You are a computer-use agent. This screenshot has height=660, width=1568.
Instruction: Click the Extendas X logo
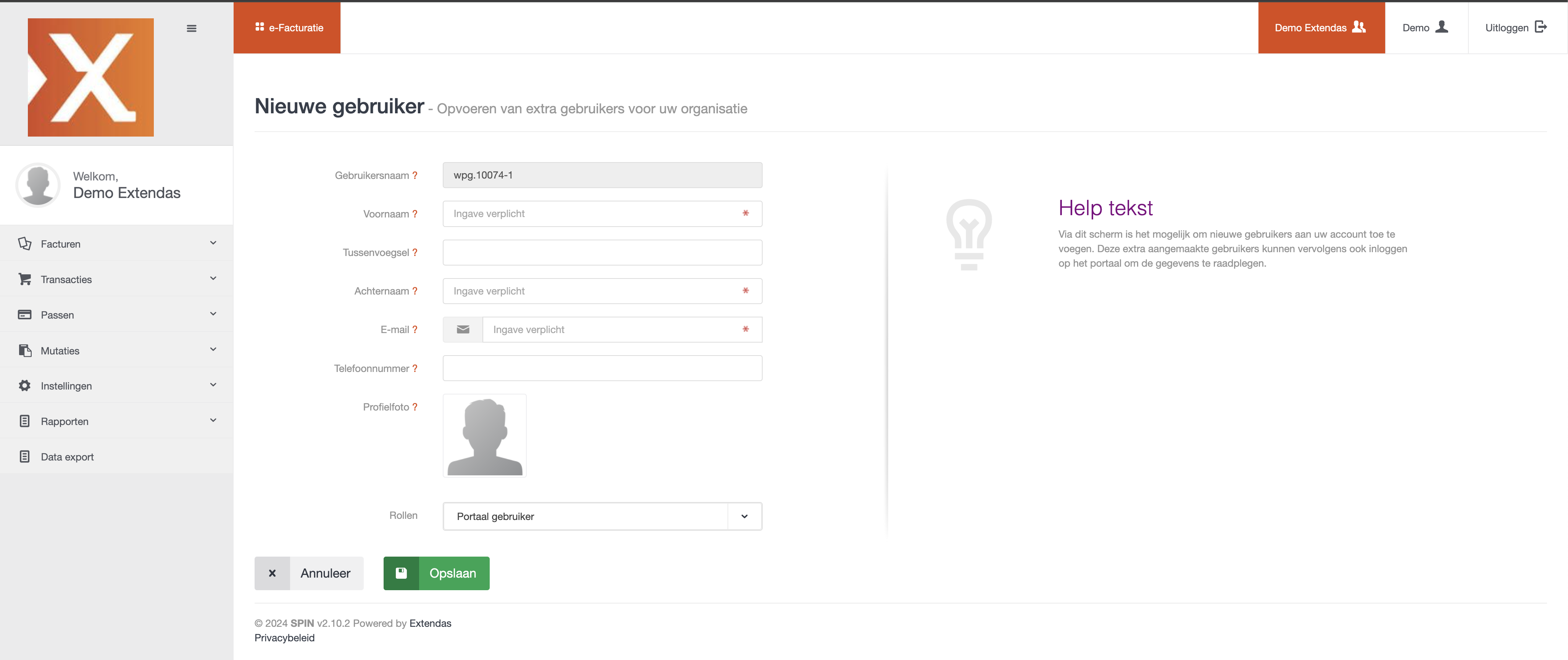tap(91, 77)
